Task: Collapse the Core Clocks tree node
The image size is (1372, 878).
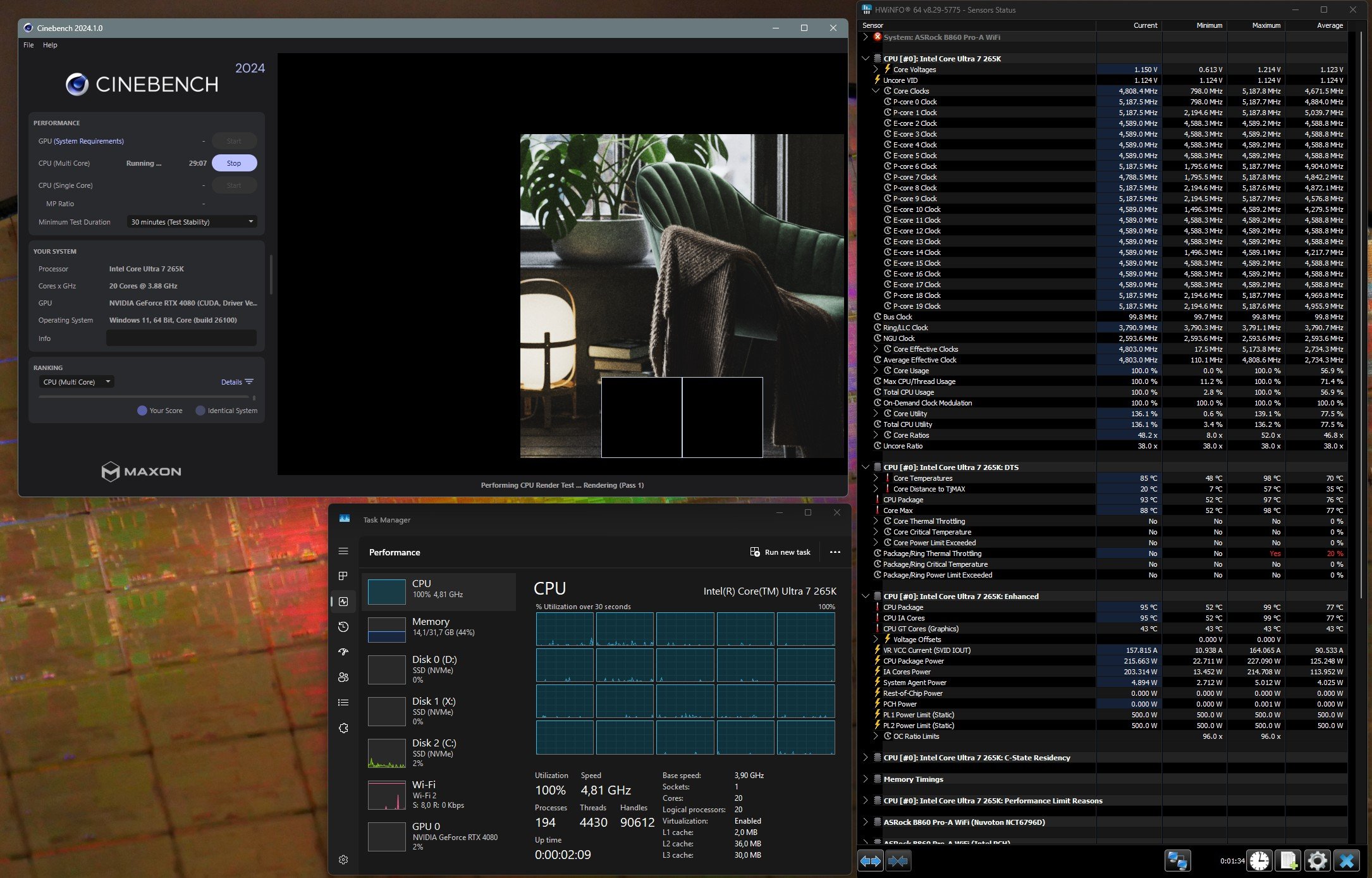Action: point(876,91)
